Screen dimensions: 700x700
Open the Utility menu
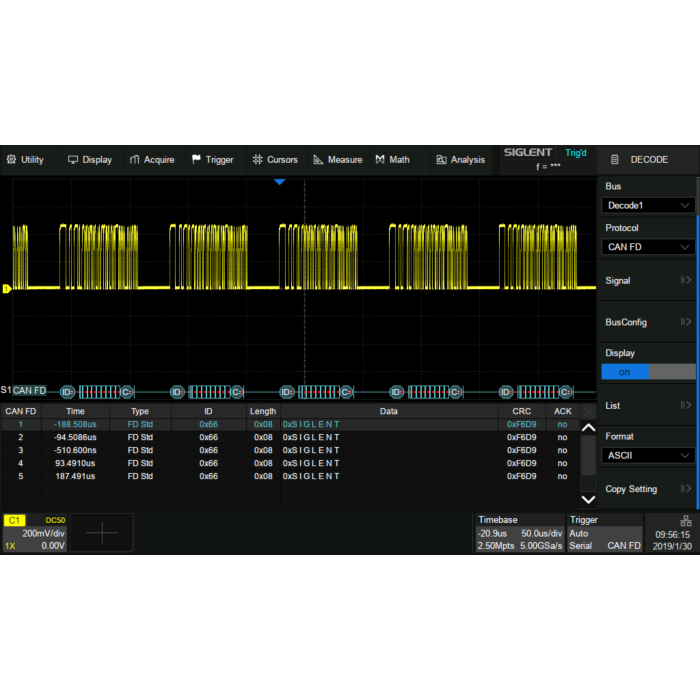25,160
